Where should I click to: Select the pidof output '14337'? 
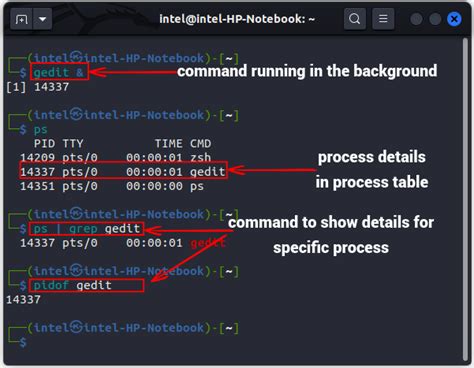click(x=23, y=299)
